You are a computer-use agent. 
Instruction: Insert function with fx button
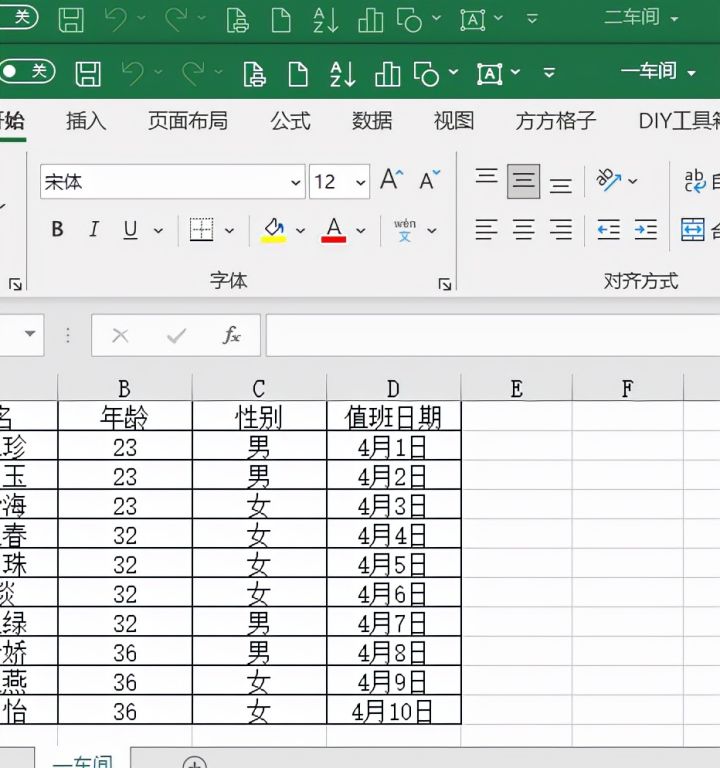tap(232, 336)
